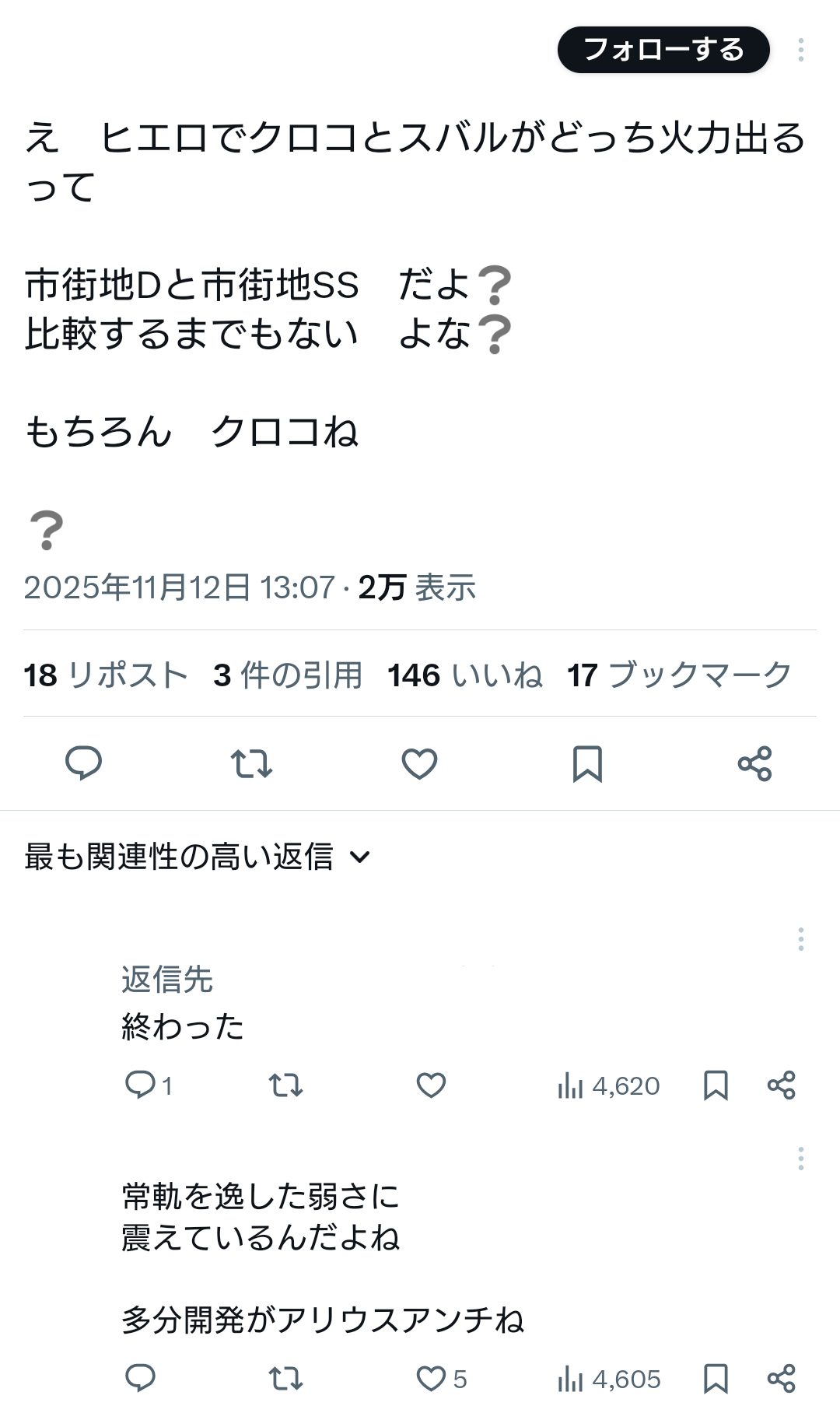Screen dimensions: 840x1406
Task: View analytics showing 4,620 views
Action: coord(608,1085)
